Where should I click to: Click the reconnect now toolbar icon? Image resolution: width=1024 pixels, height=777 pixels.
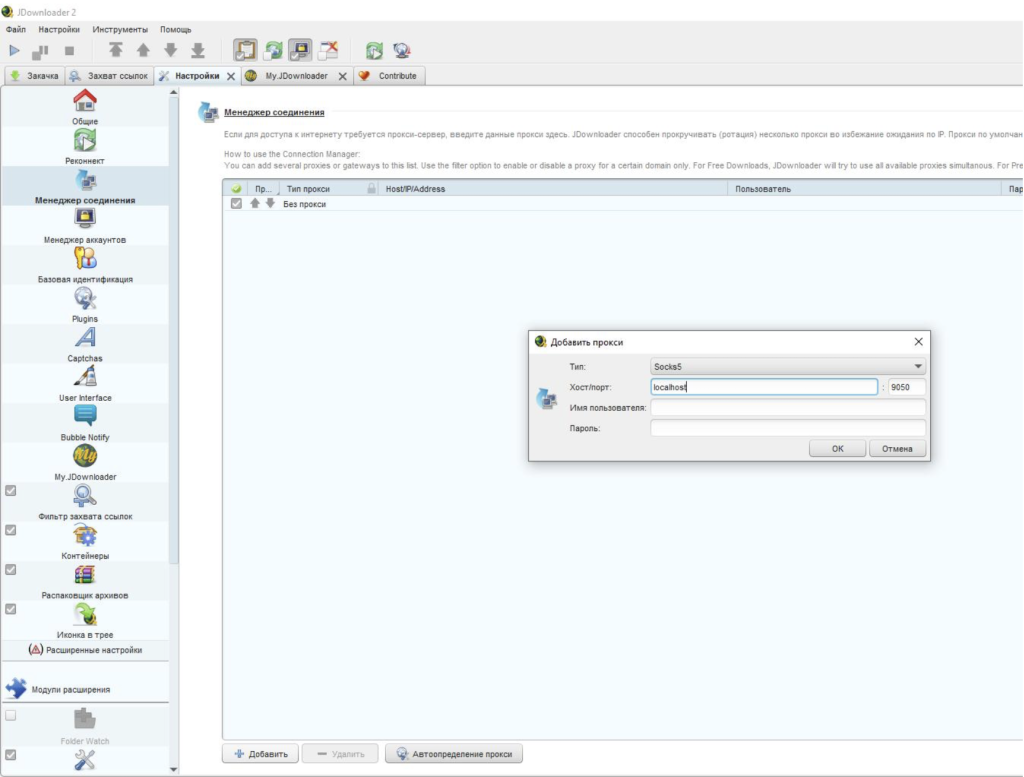point(374,50)
